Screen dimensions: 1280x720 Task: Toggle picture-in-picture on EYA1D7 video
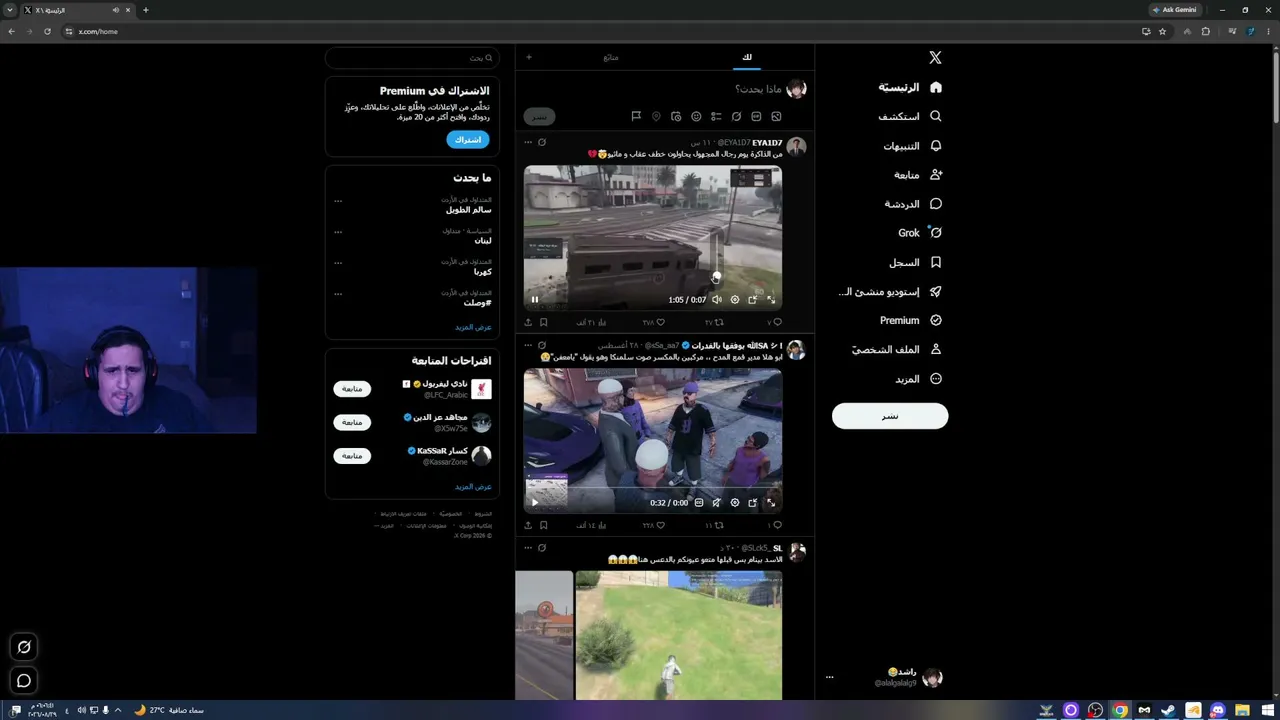[x=753, y=299]
